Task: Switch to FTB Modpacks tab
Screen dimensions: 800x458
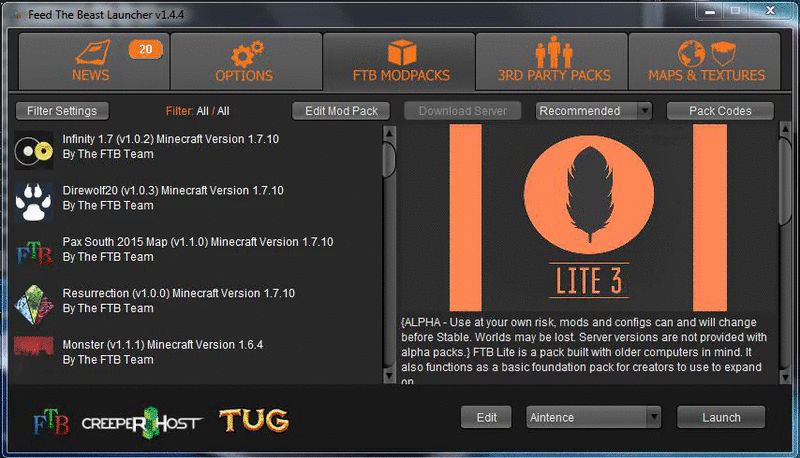Action: 399,62
